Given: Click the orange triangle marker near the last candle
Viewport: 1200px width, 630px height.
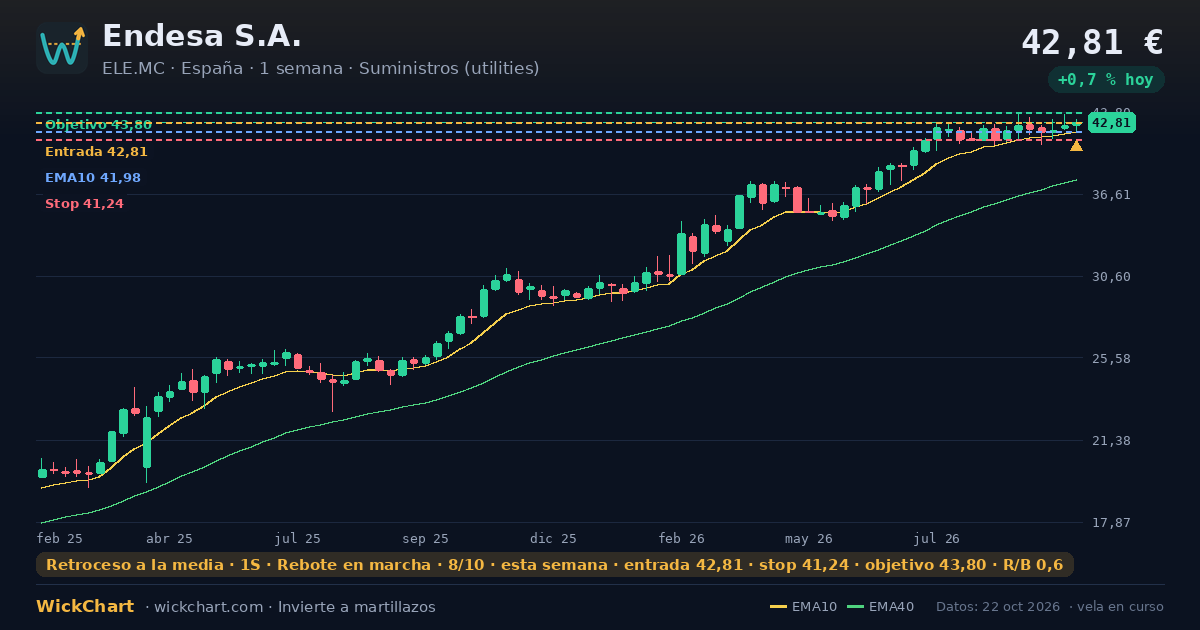Looking at the screenshot, I should (x=1076, y=146).
